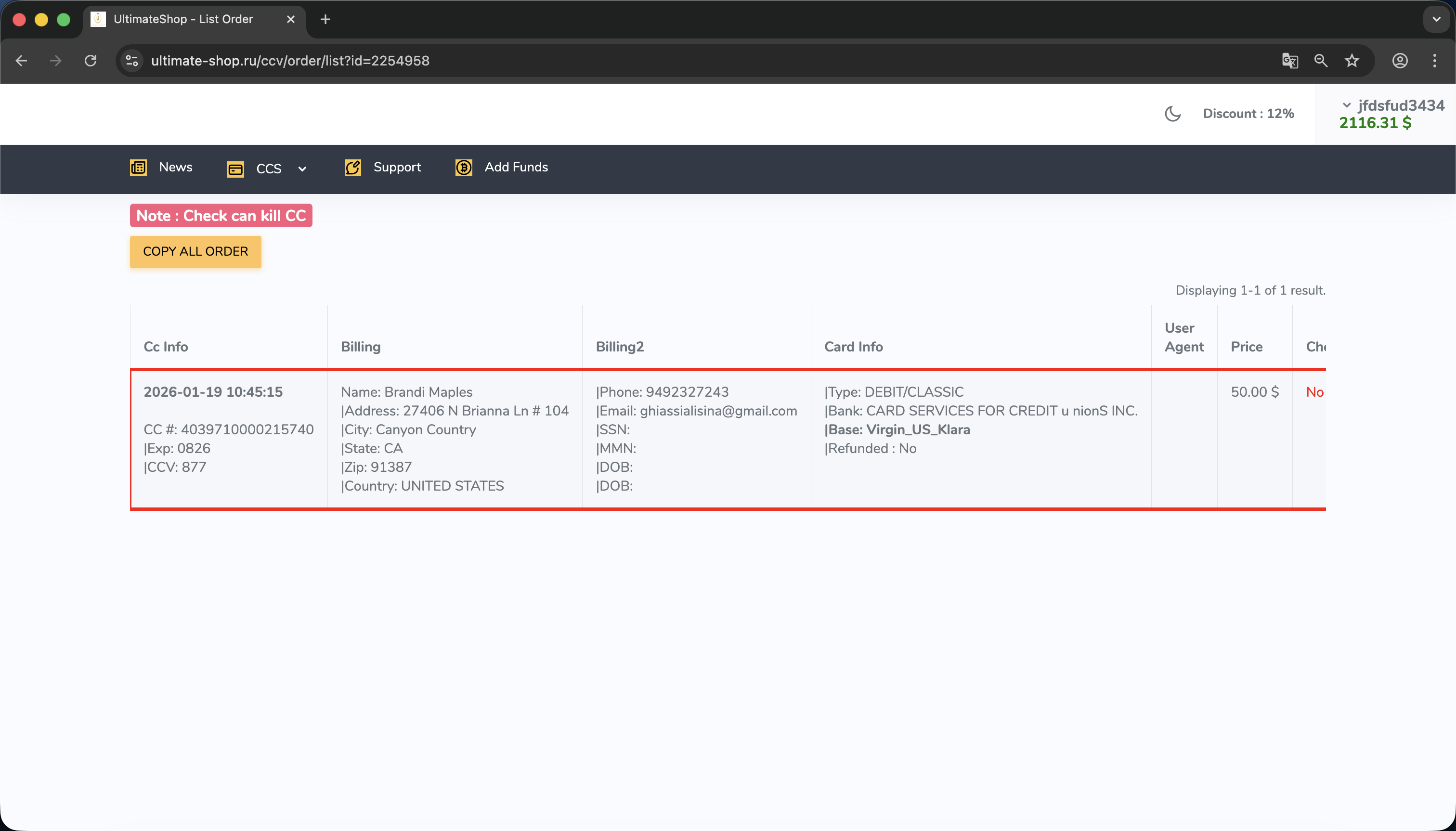The image size is (1456, 831).
Task: Expand the tab search dropdown arrow
Action: point(1437,19)
